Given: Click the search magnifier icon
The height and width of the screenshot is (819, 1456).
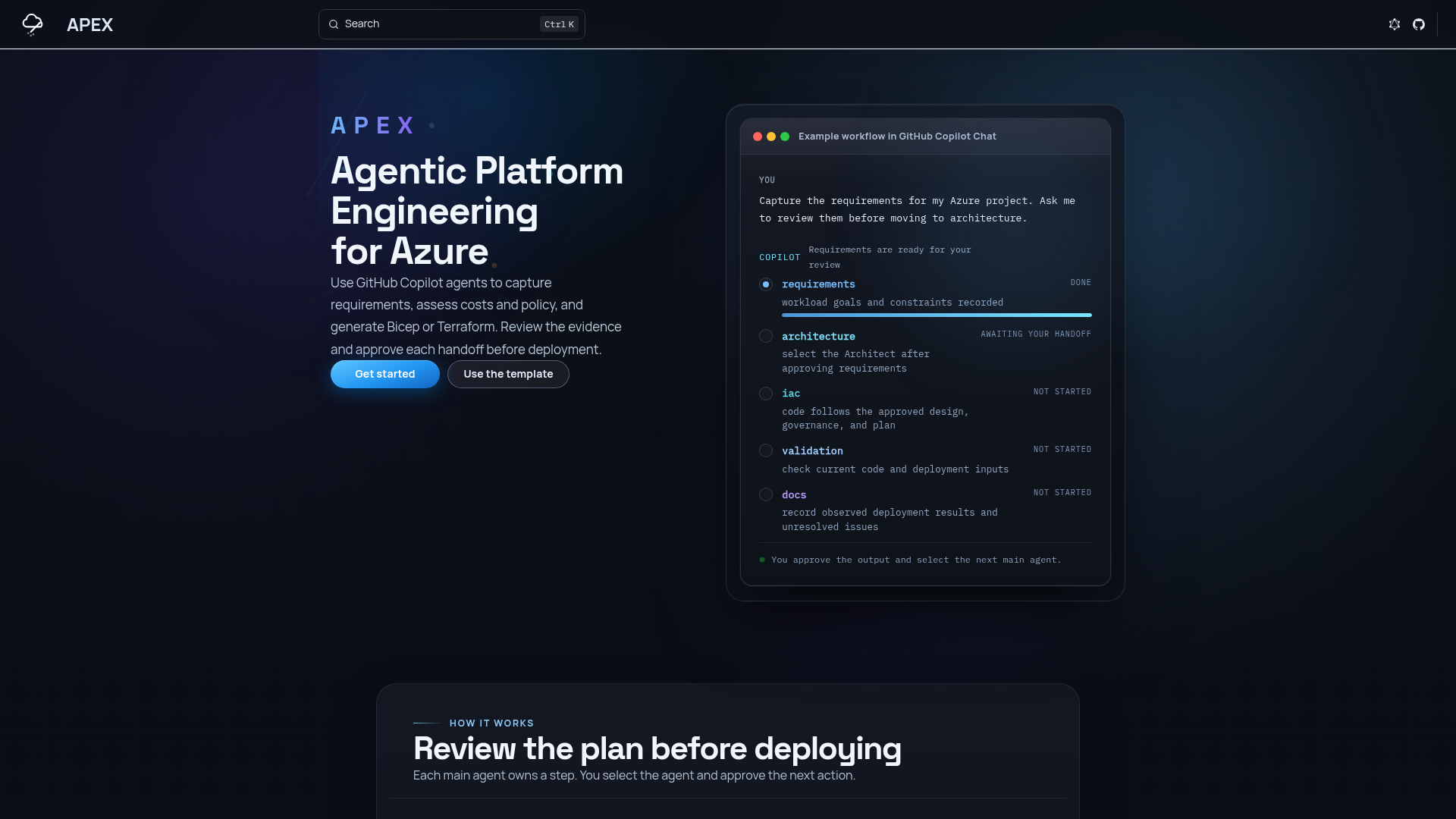Looking at the screenshot, I should point(334,24).
